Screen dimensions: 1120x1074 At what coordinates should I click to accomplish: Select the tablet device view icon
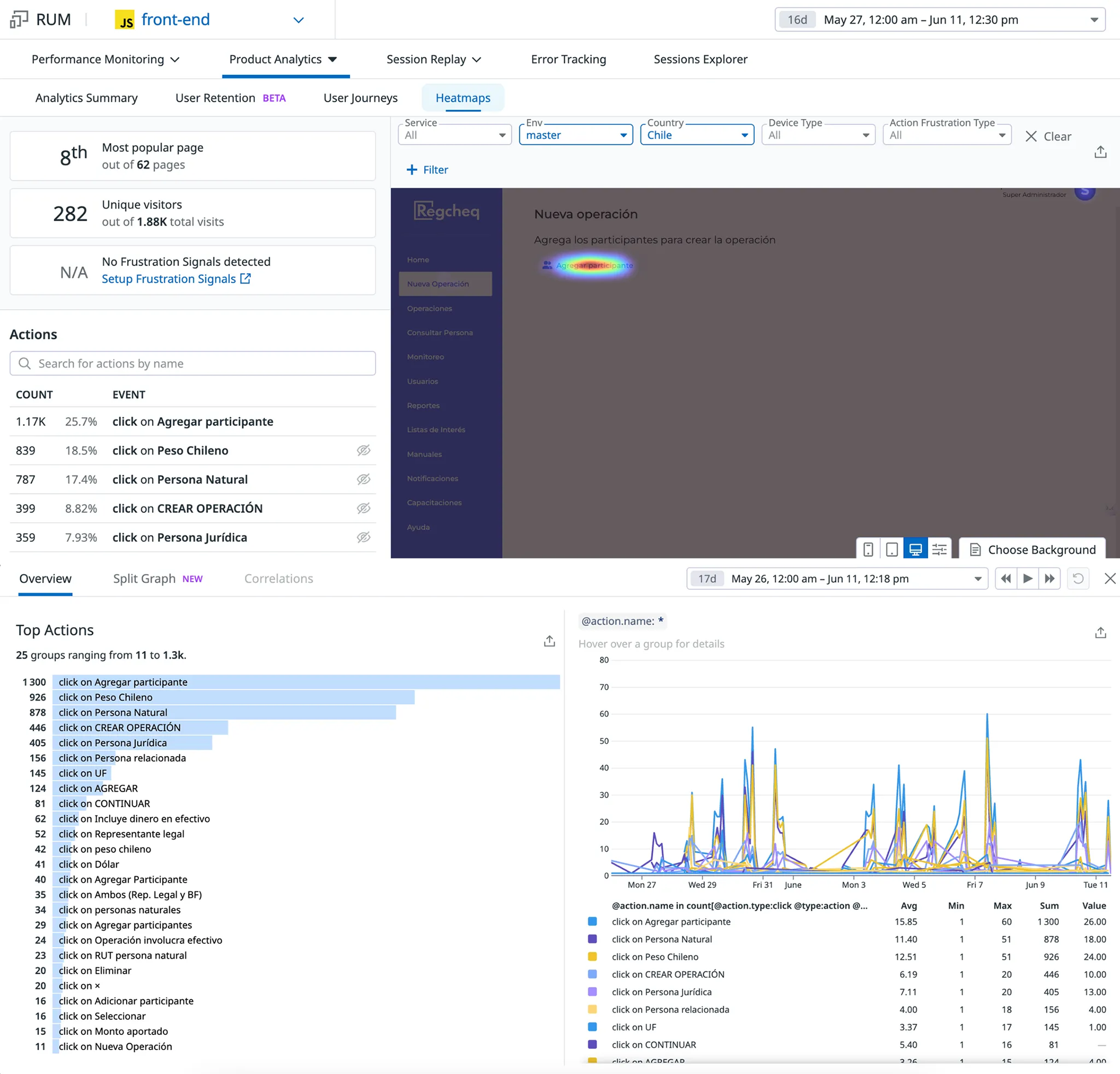pos(891,549)
